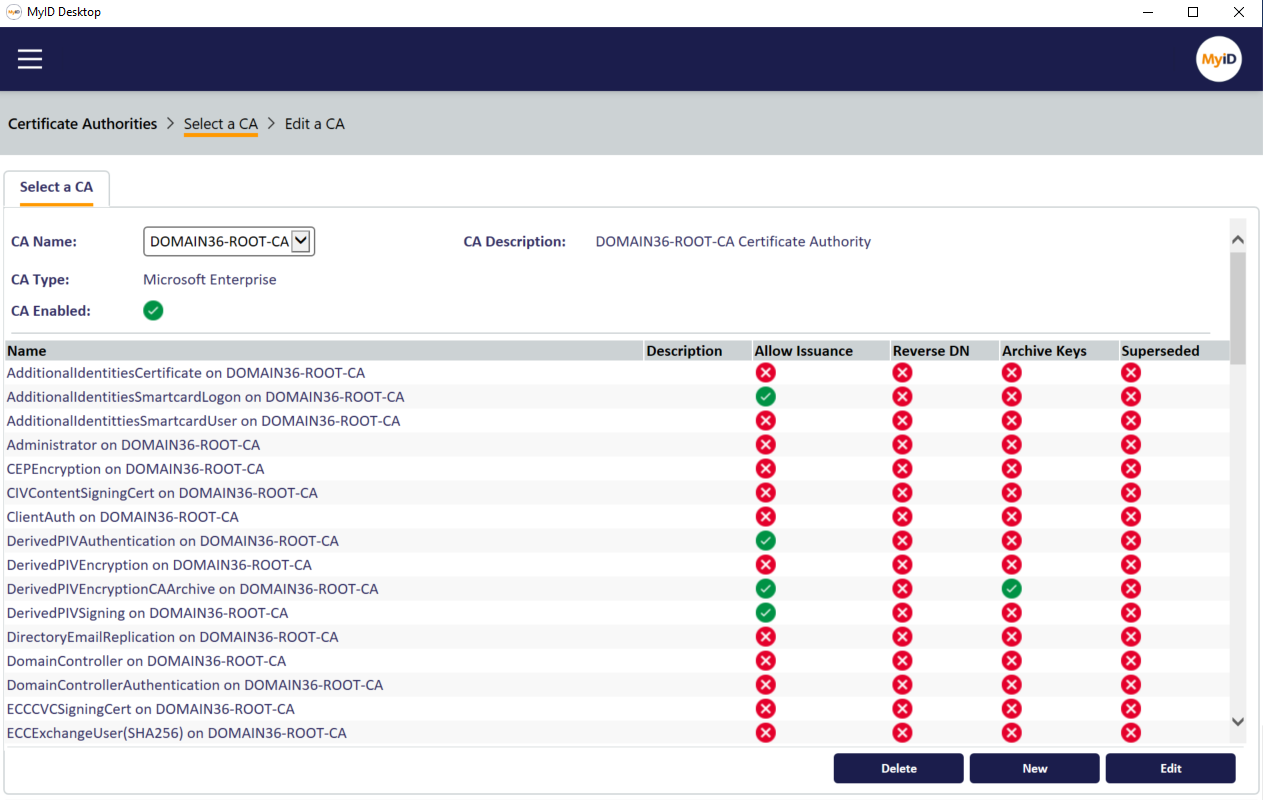
Task: Click the CA Enabled green check icon
Action: (x=153, y=311)
